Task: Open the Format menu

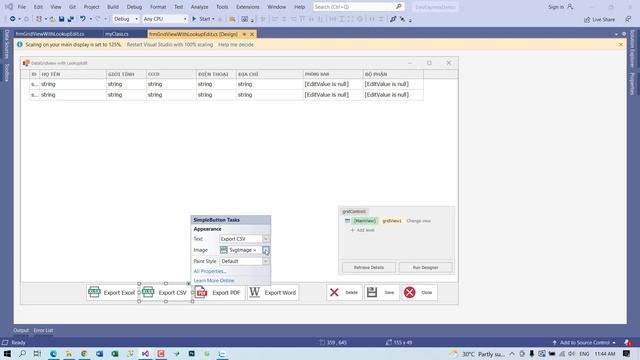Action: 158,7
